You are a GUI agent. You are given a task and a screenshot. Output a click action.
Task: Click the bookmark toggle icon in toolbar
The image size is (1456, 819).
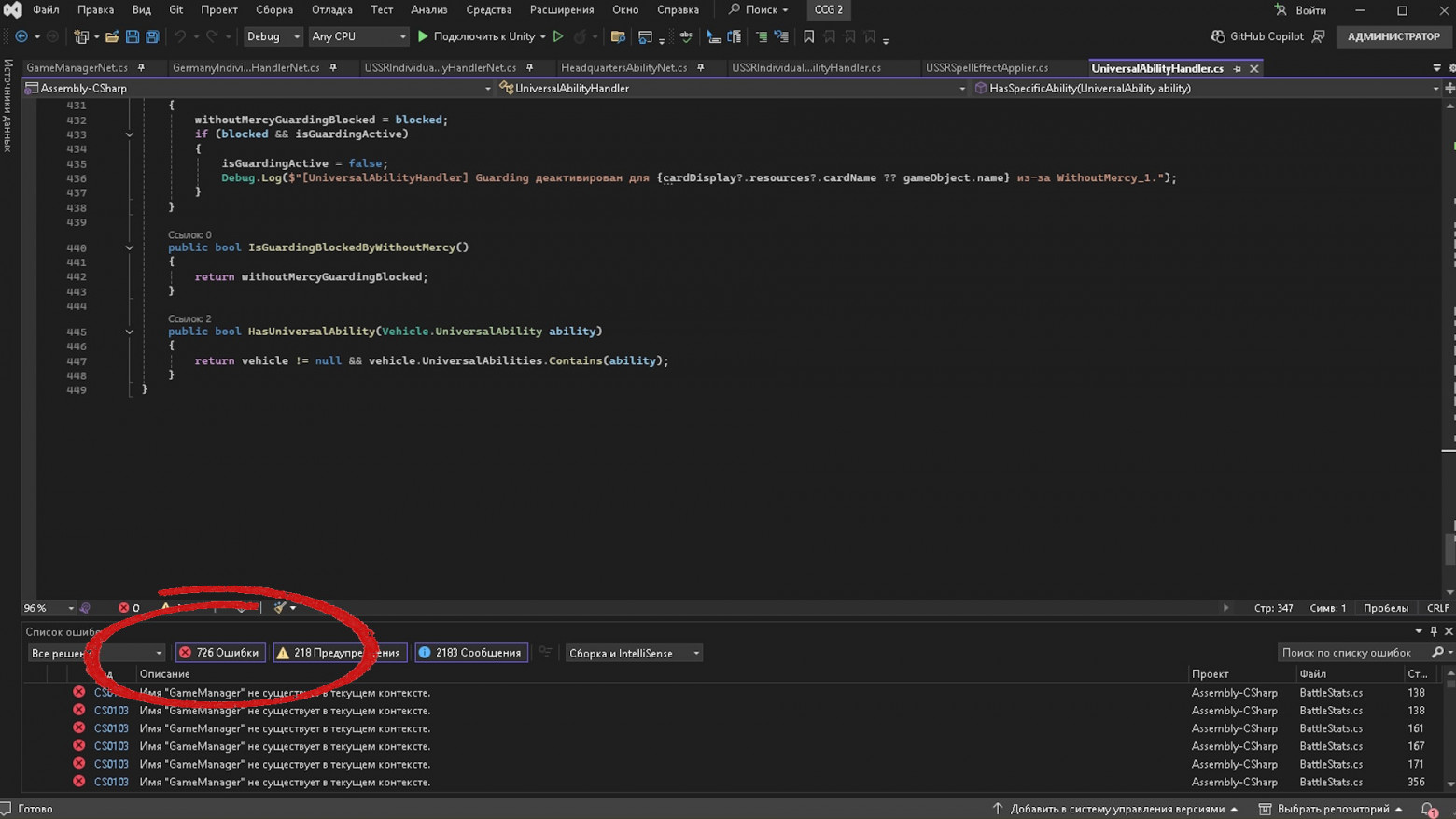click(x=808, y=36)
